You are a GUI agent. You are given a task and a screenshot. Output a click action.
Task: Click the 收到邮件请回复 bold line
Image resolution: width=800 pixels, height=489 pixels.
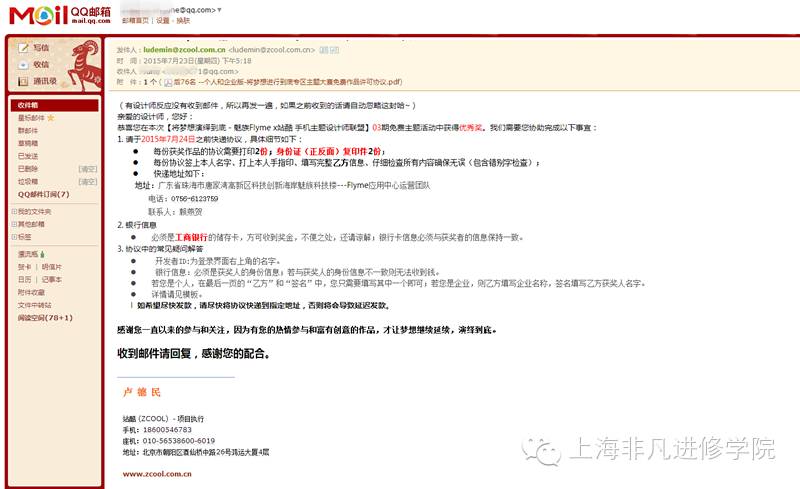(x=194, y=353)
